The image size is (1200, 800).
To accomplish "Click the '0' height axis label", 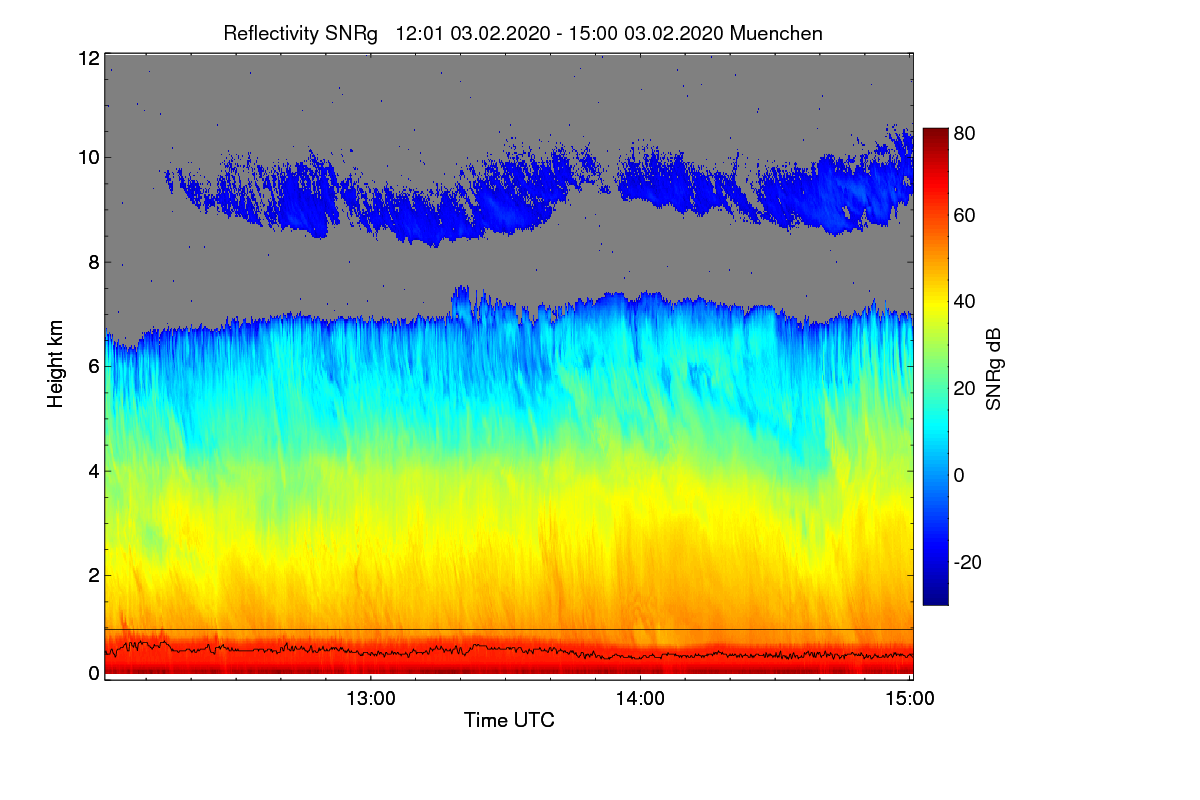I will [94, 673].
